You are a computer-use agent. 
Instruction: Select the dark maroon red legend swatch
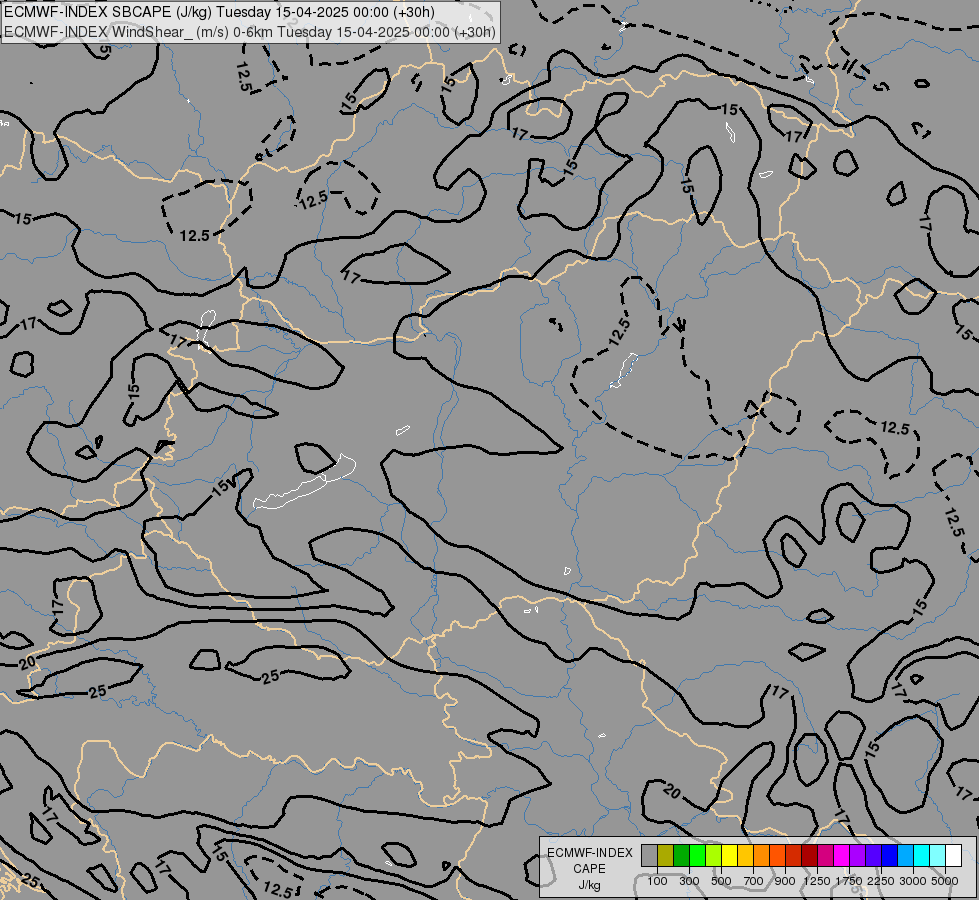click(x=809, y=856)
